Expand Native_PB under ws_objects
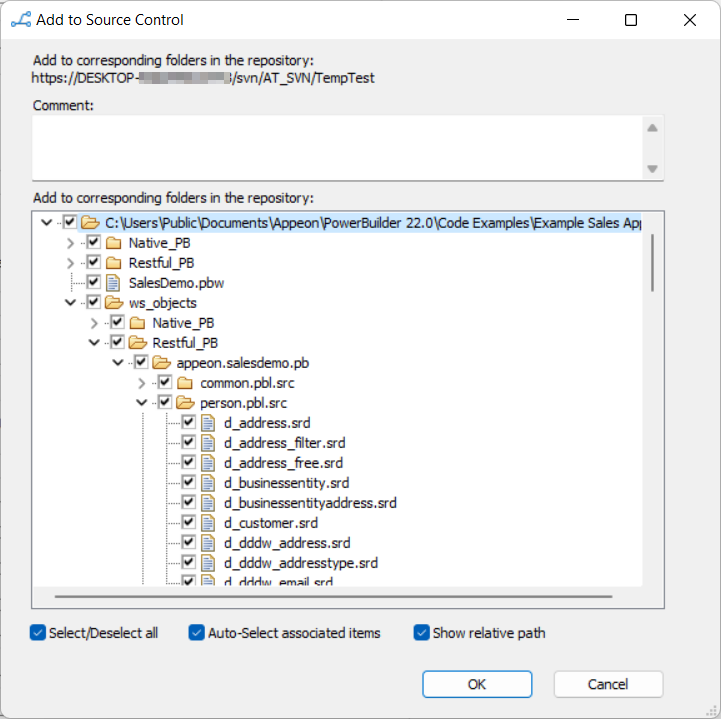The height and width of the screenshot is (719, 721). tap(94, 323)
